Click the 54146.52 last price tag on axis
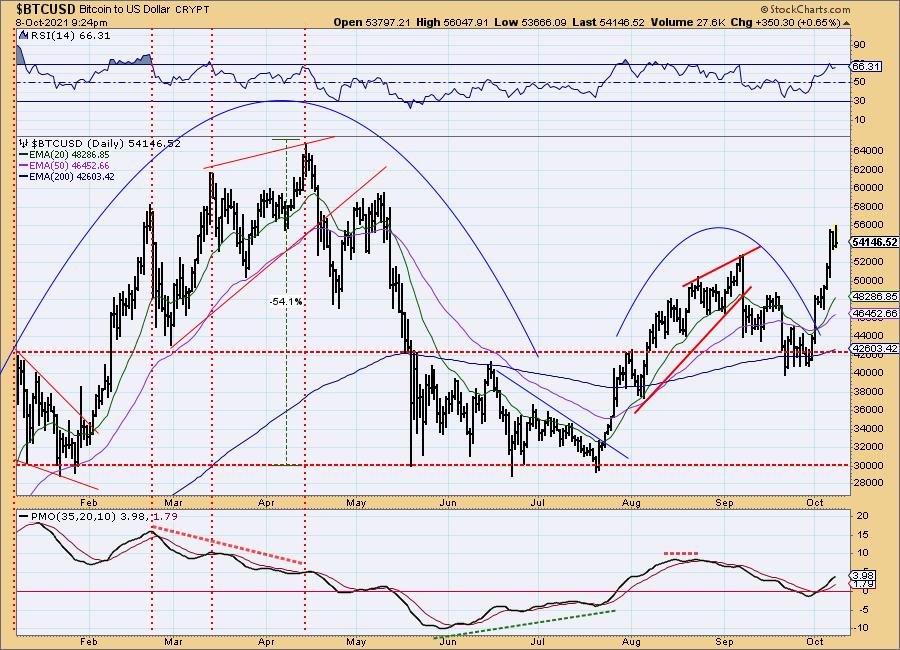 (x=874, y=242)
